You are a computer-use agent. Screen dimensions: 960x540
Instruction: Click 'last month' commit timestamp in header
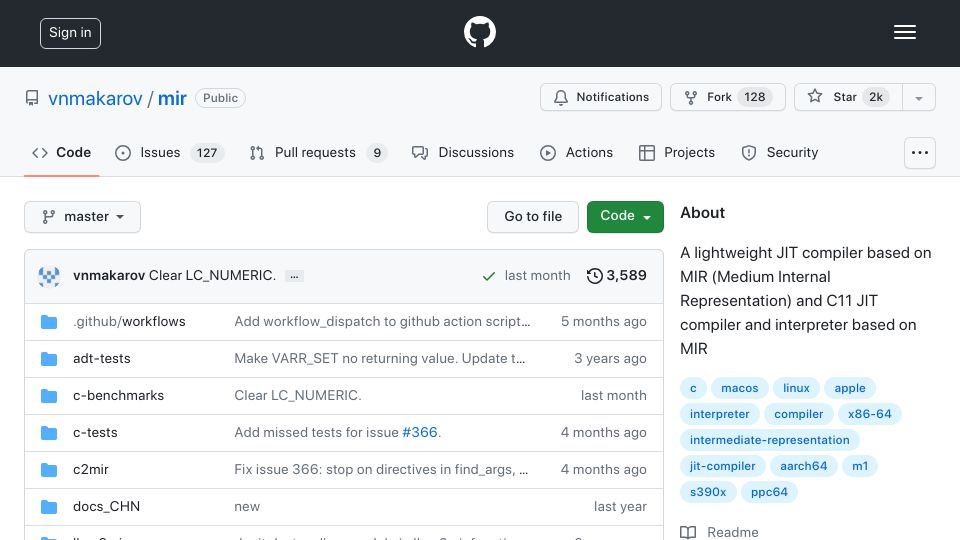coord(537,276)
